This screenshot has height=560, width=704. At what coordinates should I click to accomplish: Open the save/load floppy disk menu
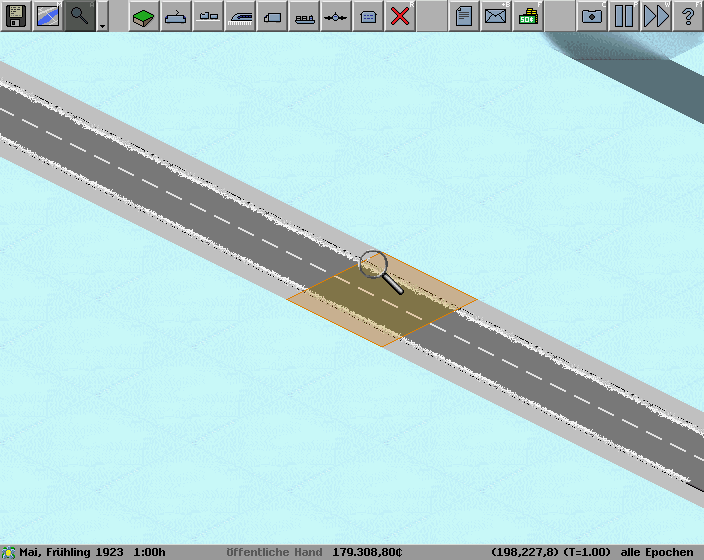point(16,16)
